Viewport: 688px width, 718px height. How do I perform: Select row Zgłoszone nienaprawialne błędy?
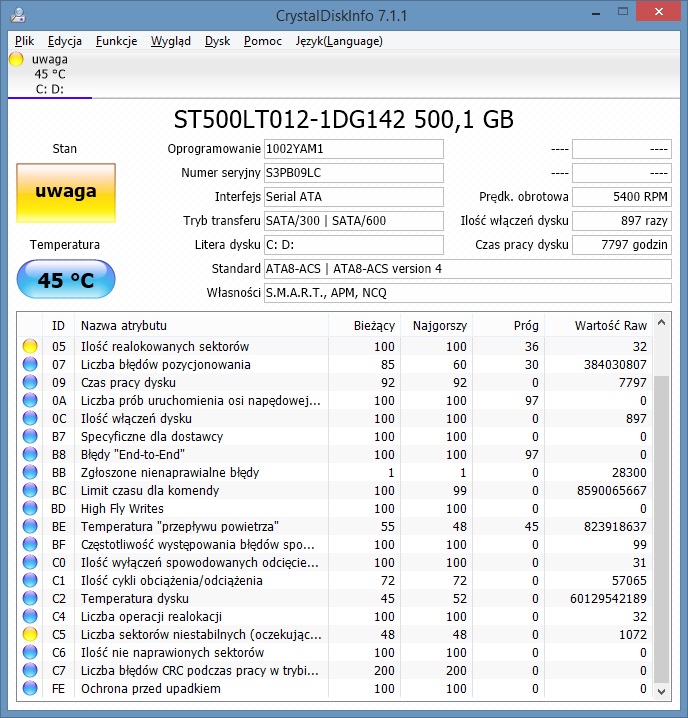[x=335, y=472]
